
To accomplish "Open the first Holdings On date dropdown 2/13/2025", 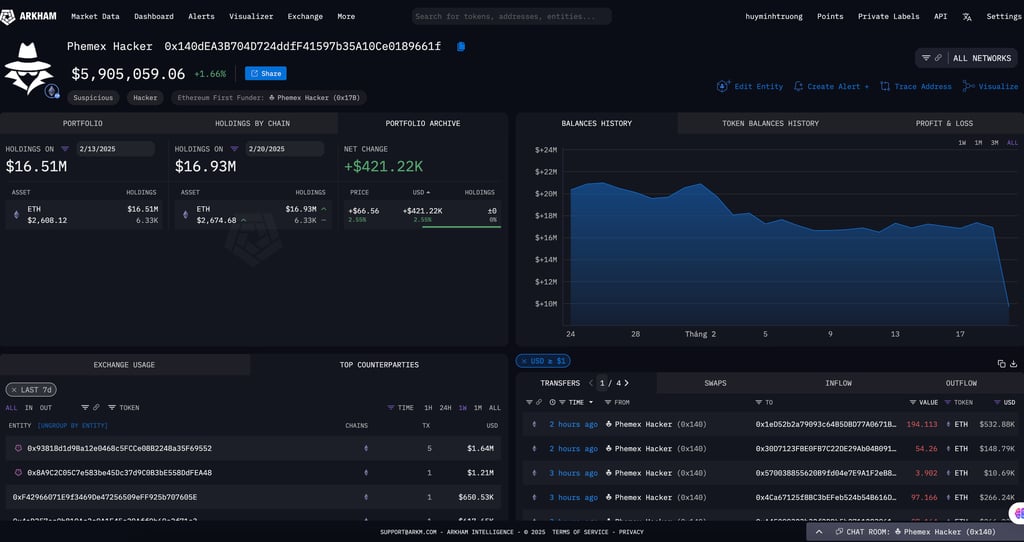I will (116, 149).
